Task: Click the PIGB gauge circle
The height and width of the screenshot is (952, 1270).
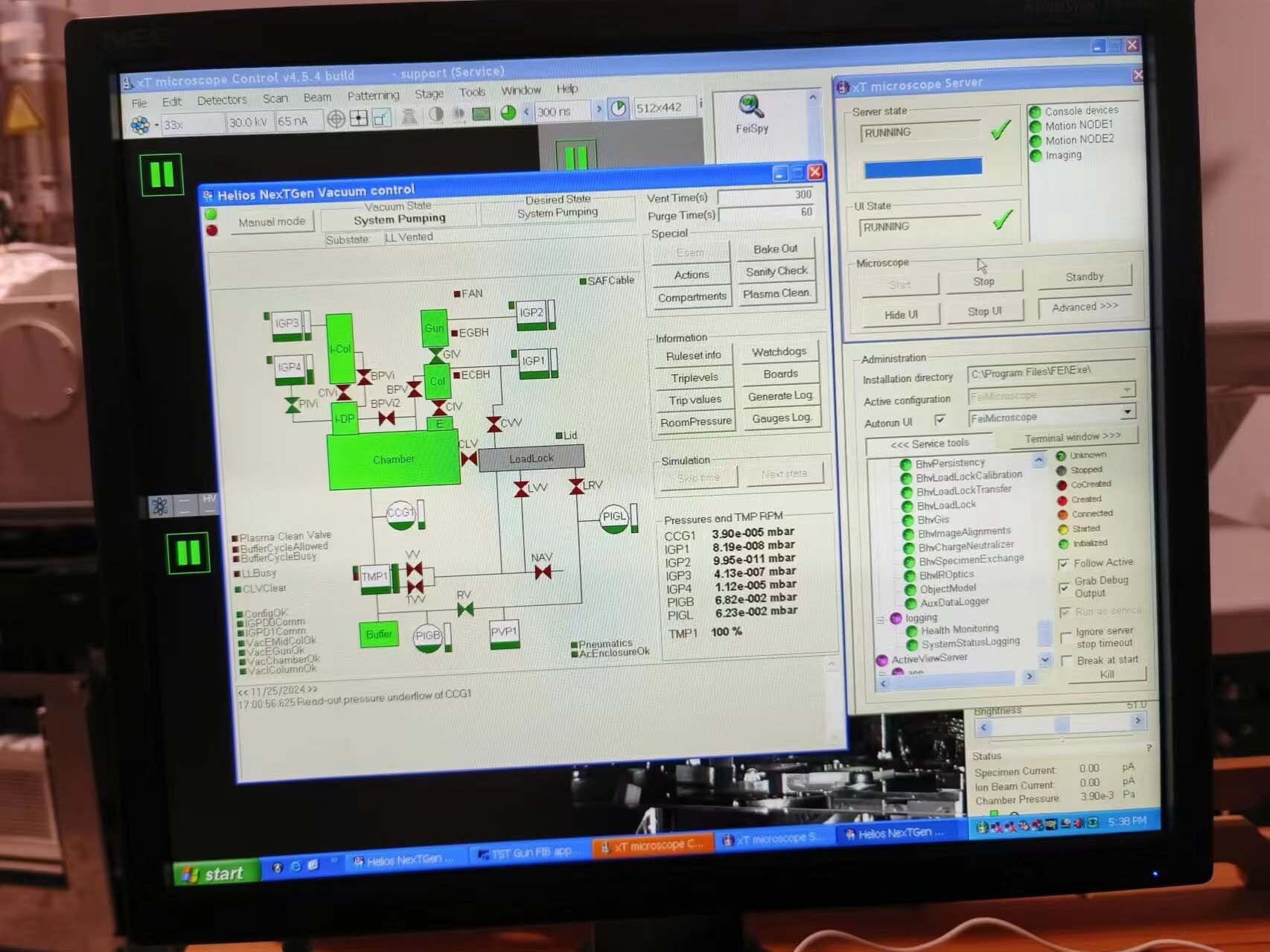Action: [427, 637]
